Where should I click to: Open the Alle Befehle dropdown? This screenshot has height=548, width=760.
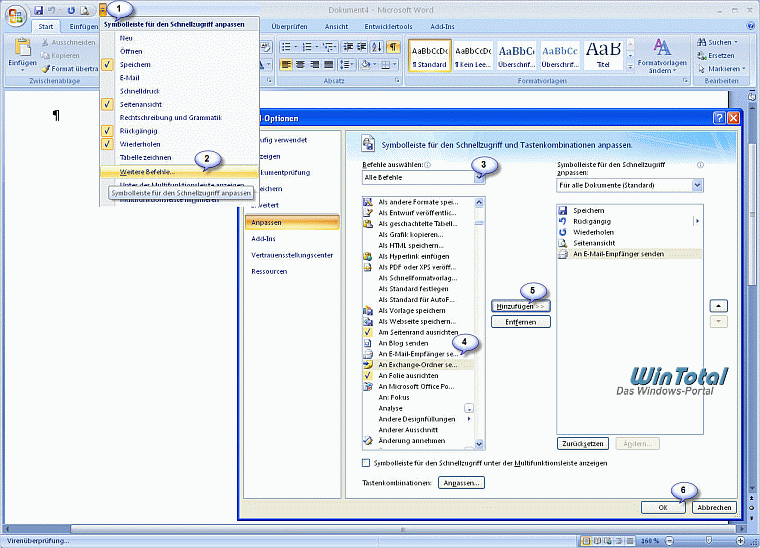click(x=424, y=177)
